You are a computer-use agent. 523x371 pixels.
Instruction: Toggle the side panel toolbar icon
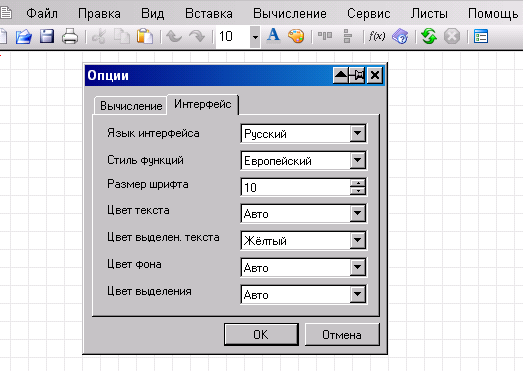(x=481, y=36)
